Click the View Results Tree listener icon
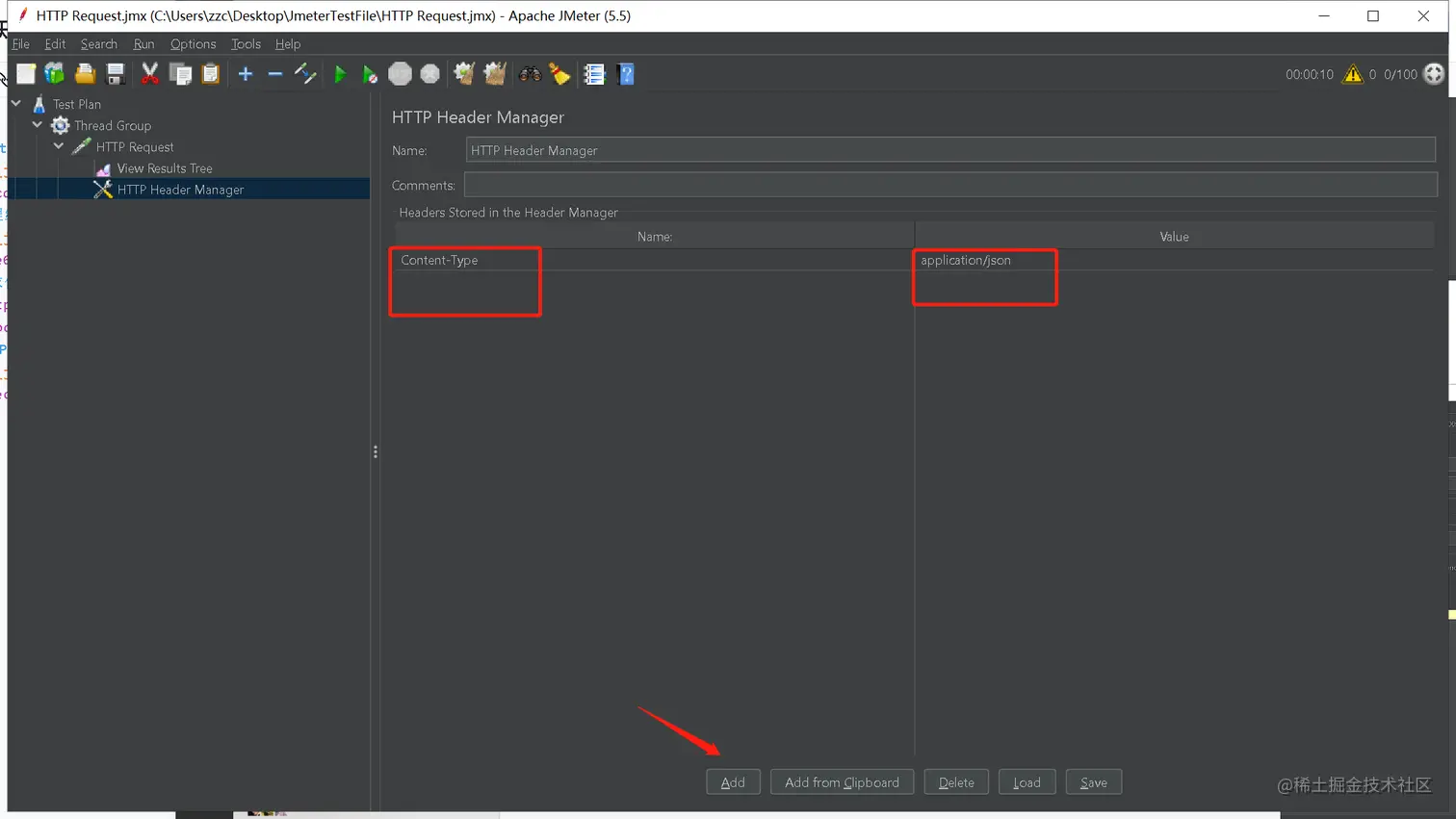The width and height of the screenshot is (1456, 819). (x=103, y=168)
